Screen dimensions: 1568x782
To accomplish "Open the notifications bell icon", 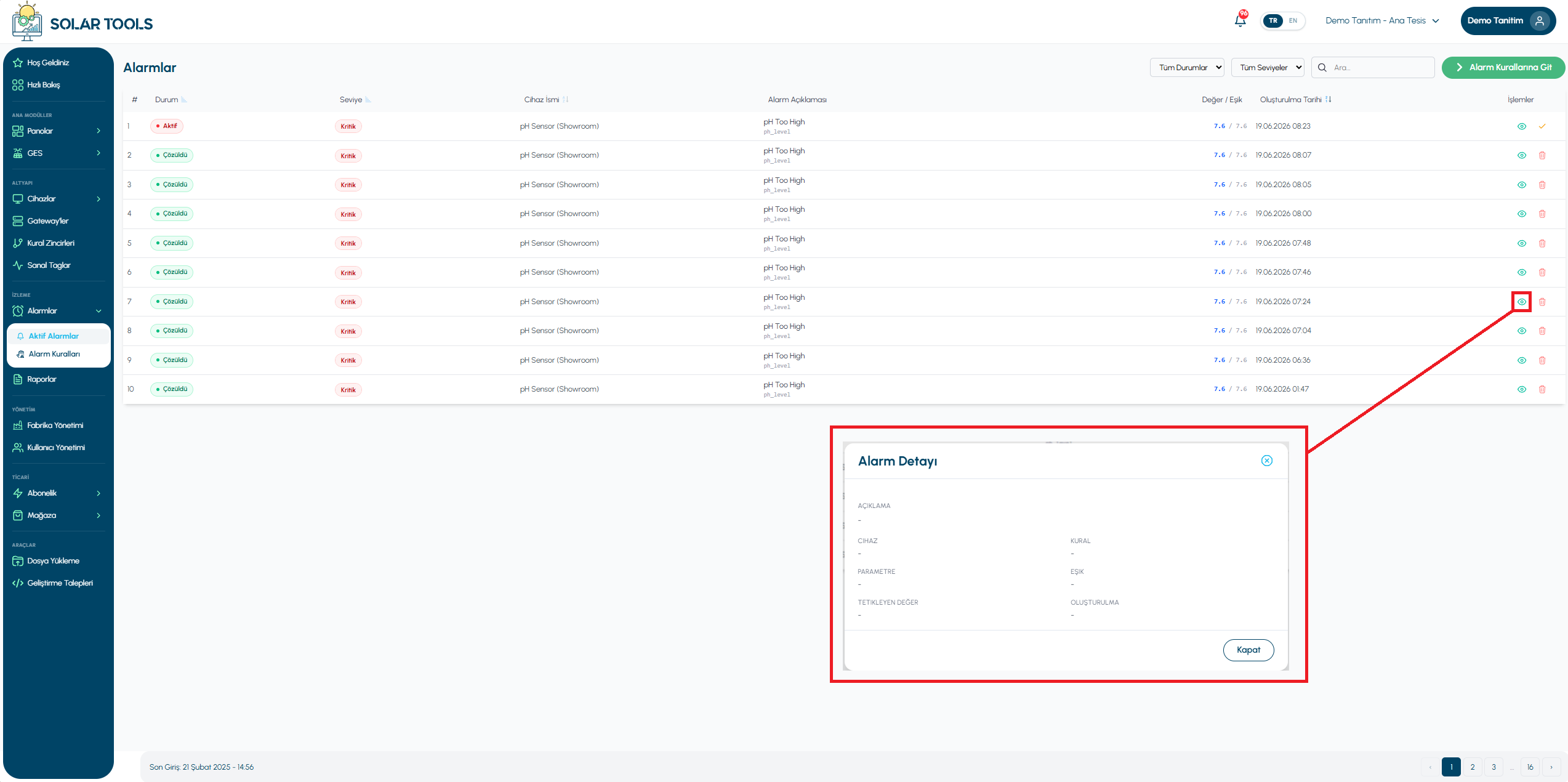I will pos(1240,20).
